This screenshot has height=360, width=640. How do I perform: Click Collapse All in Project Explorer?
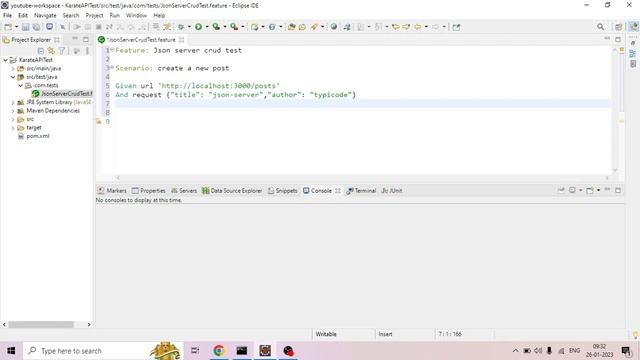[x=41, y=51]
